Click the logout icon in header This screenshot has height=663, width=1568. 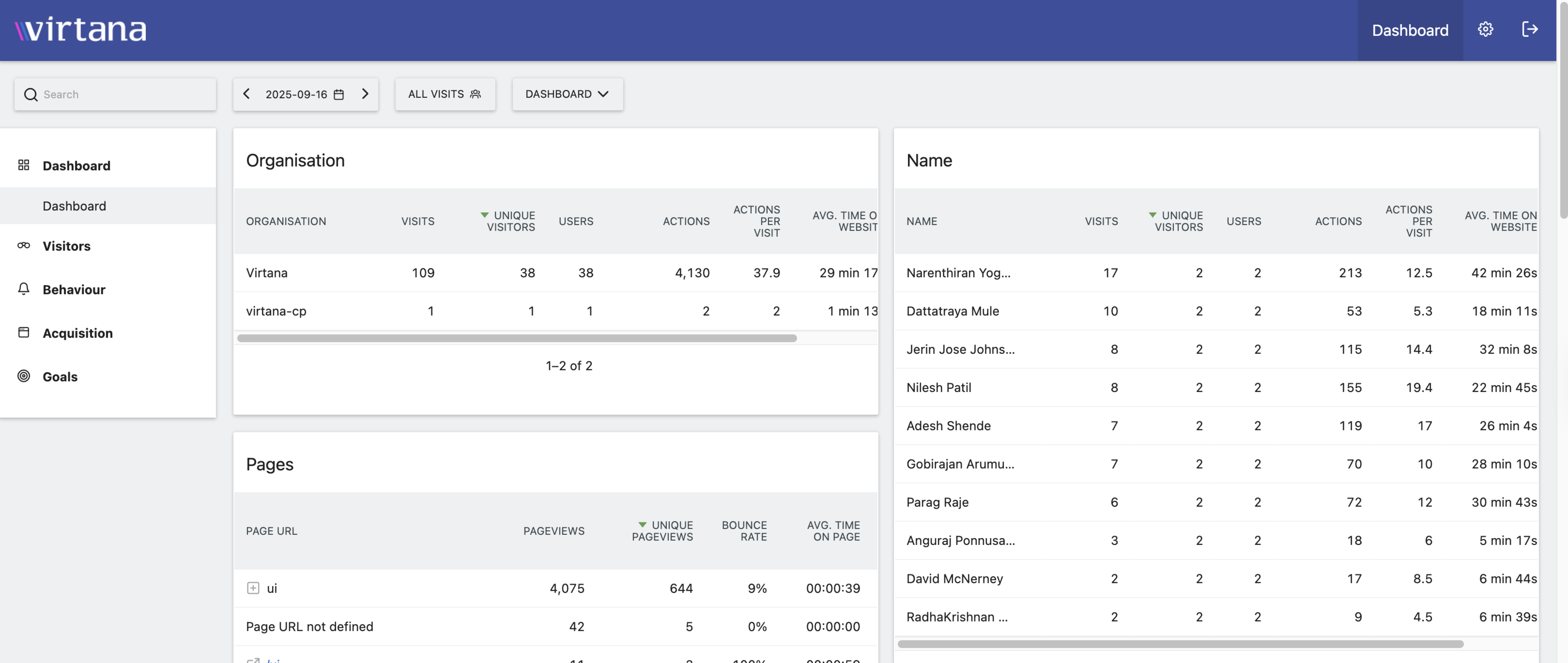(1530, 29)
